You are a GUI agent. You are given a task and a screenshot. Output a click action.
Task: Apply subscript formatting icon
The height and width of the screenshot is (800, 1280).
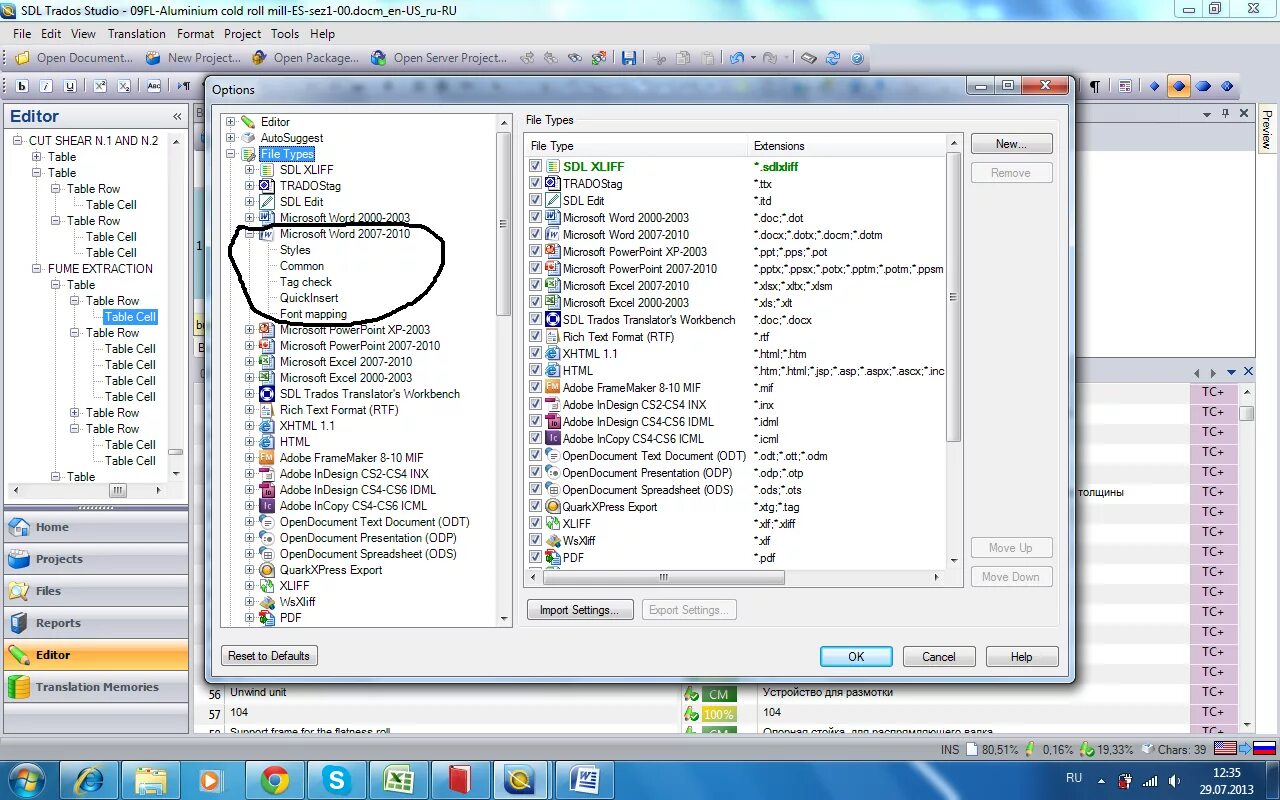coord(124,86)
